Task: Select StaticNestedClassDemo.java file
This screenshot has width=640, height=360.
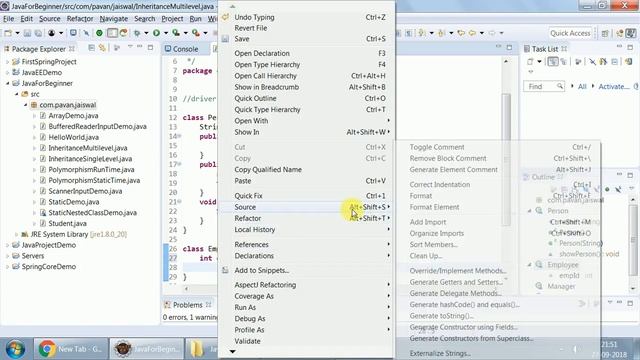Action: (x=92, y=213)
